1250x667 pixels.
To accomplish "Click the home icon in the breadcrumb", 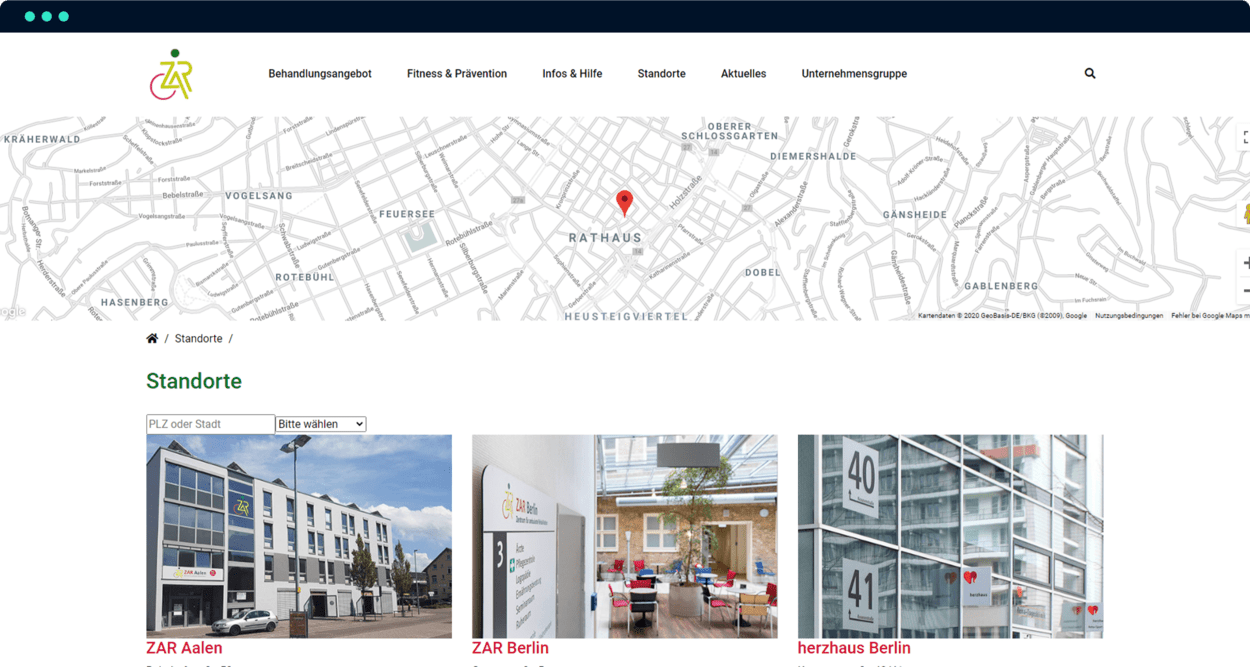I will [x=152, y=339].
